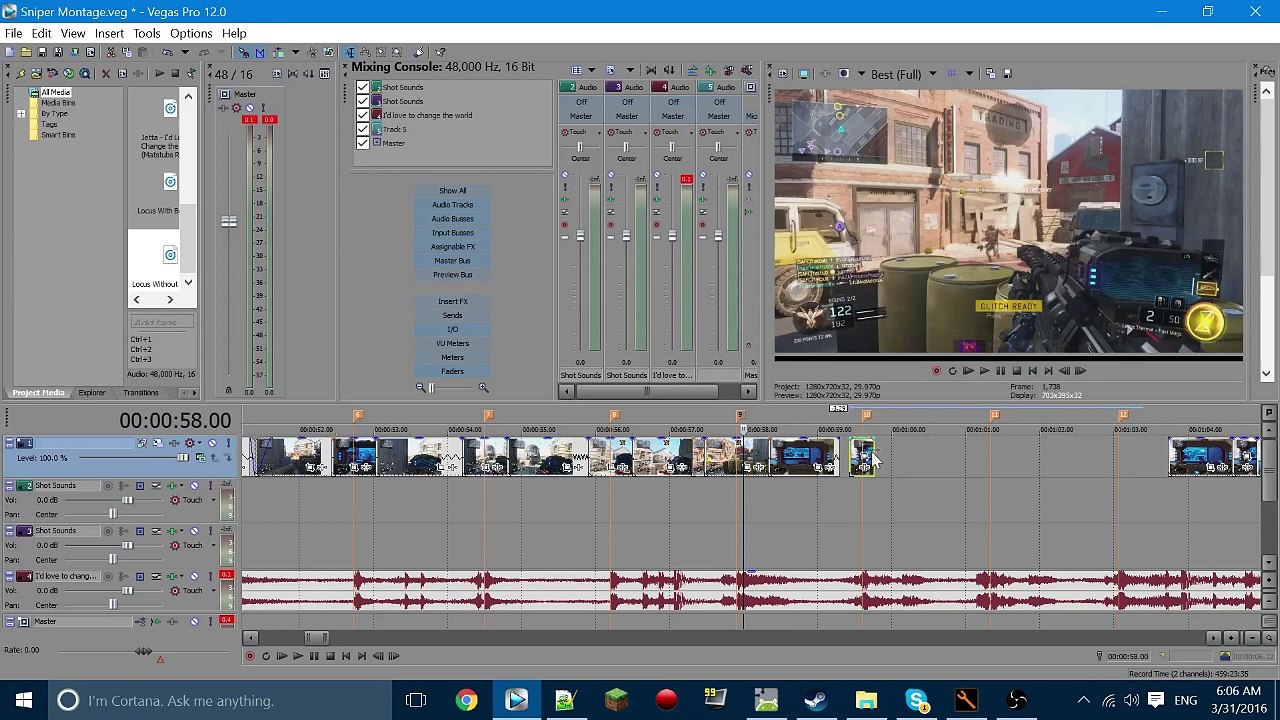This screenshot has width=1280, height=720.
Task: Open the Insert menu
Action: [x=109, y=33]
